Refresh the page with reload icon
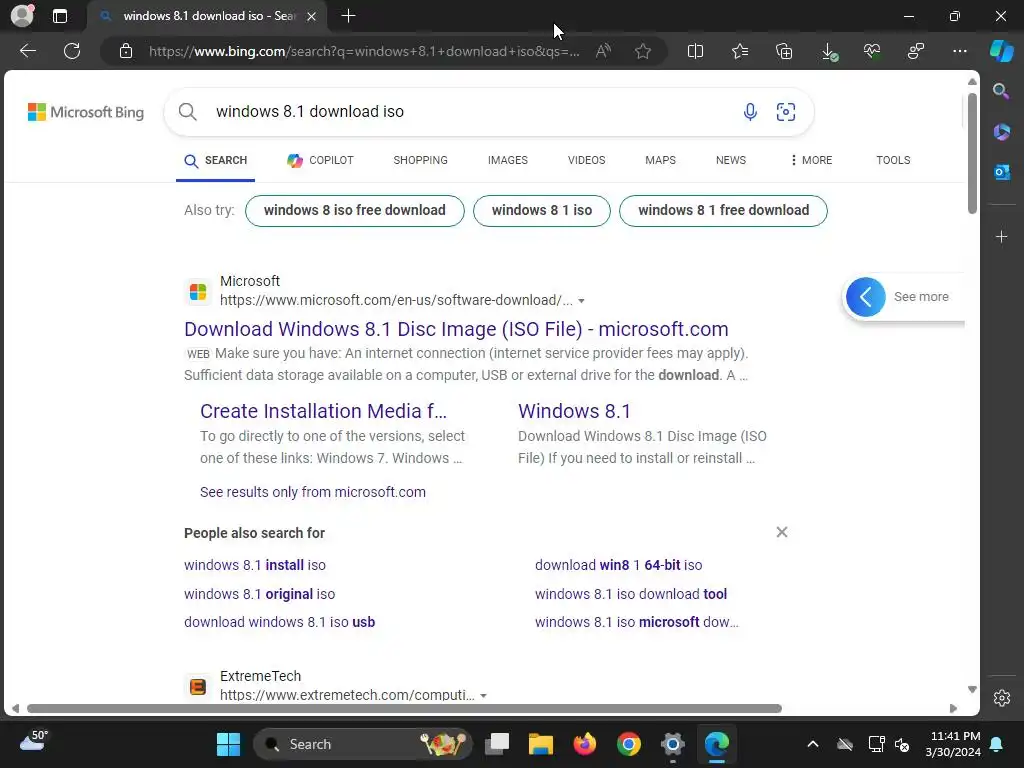 coord(72,51)
